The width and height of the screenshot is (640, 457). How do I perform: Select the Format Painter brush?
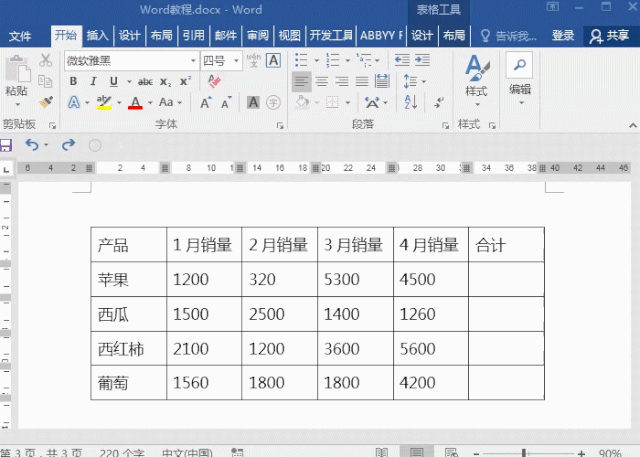pyautogui.click(x=46, y=102)
